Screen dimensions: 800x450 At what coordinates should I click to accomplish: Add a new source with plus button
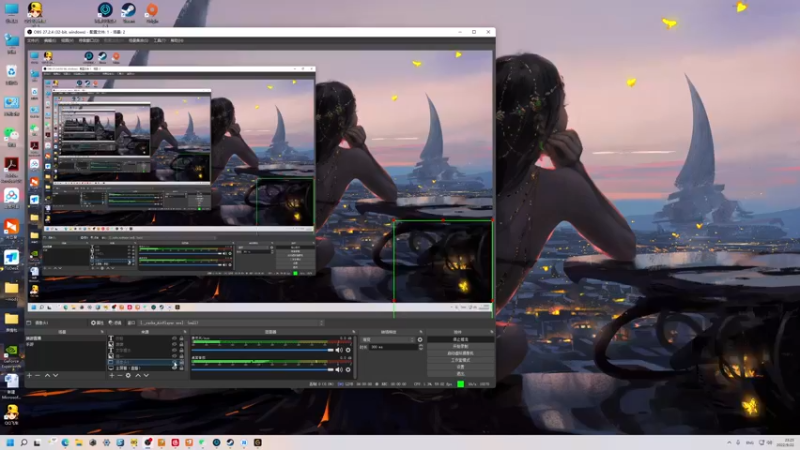tap(112, 376)
